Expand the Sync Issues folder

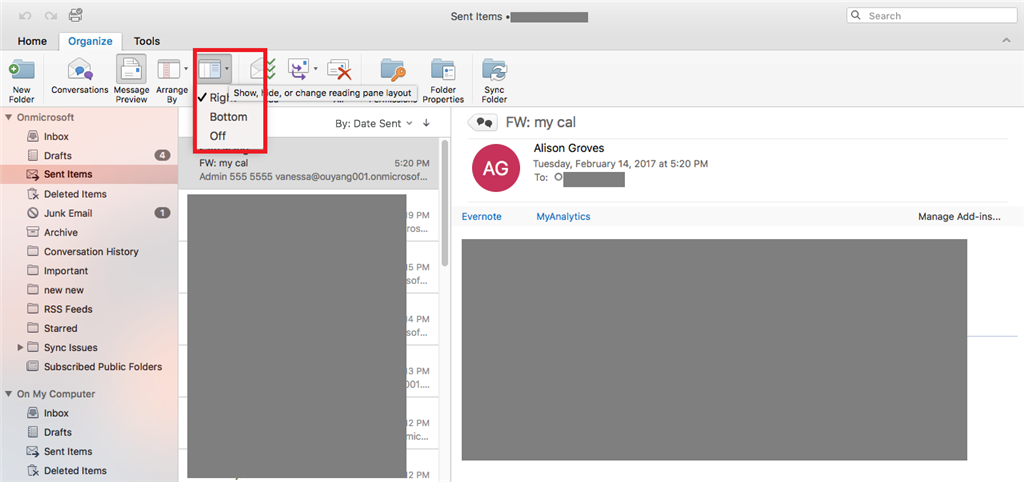tap(20, 347)
